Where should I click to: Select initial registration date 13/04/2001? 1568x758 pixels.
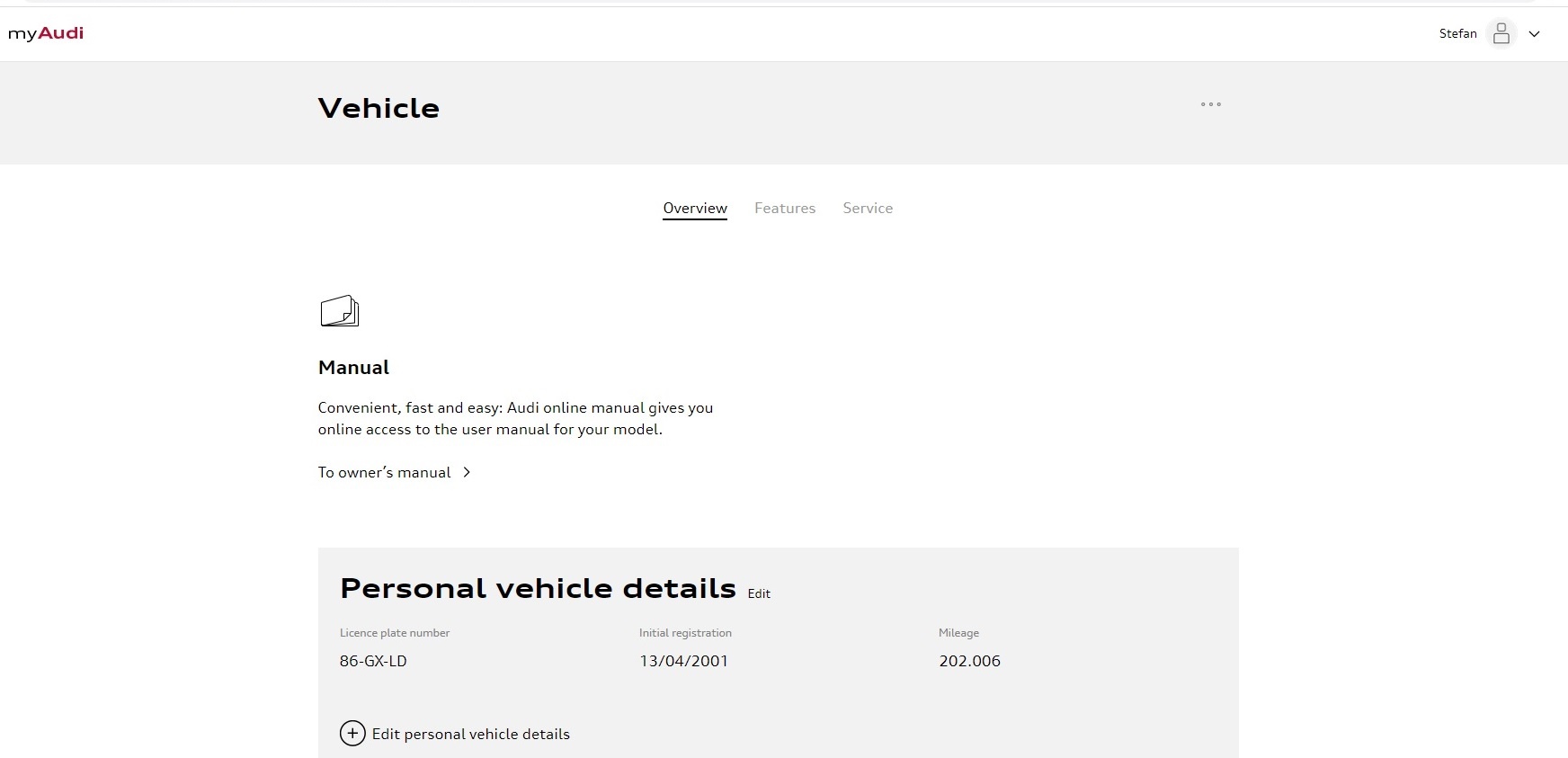683,661
